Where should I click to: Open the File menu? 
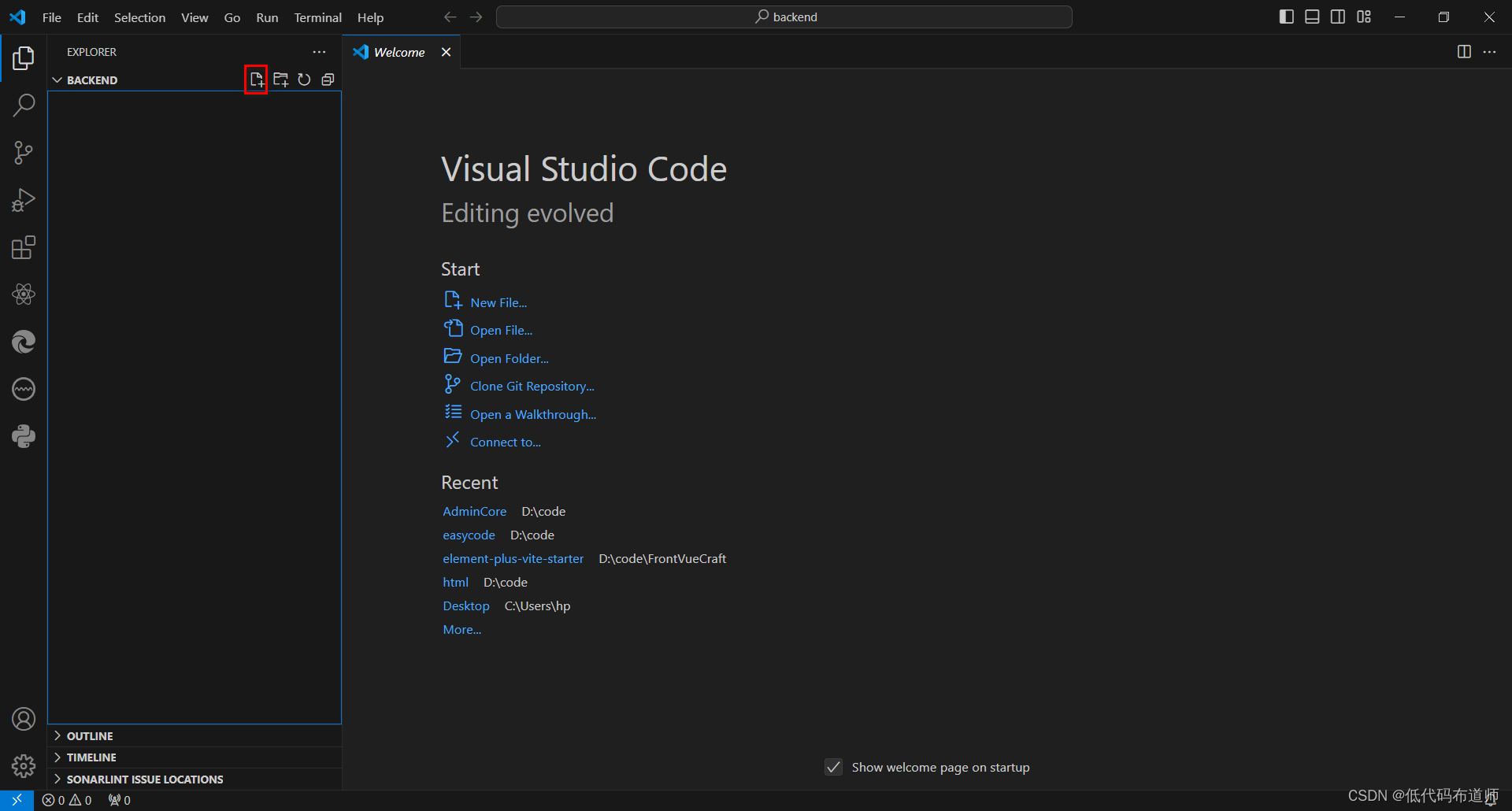pos(52,17)
